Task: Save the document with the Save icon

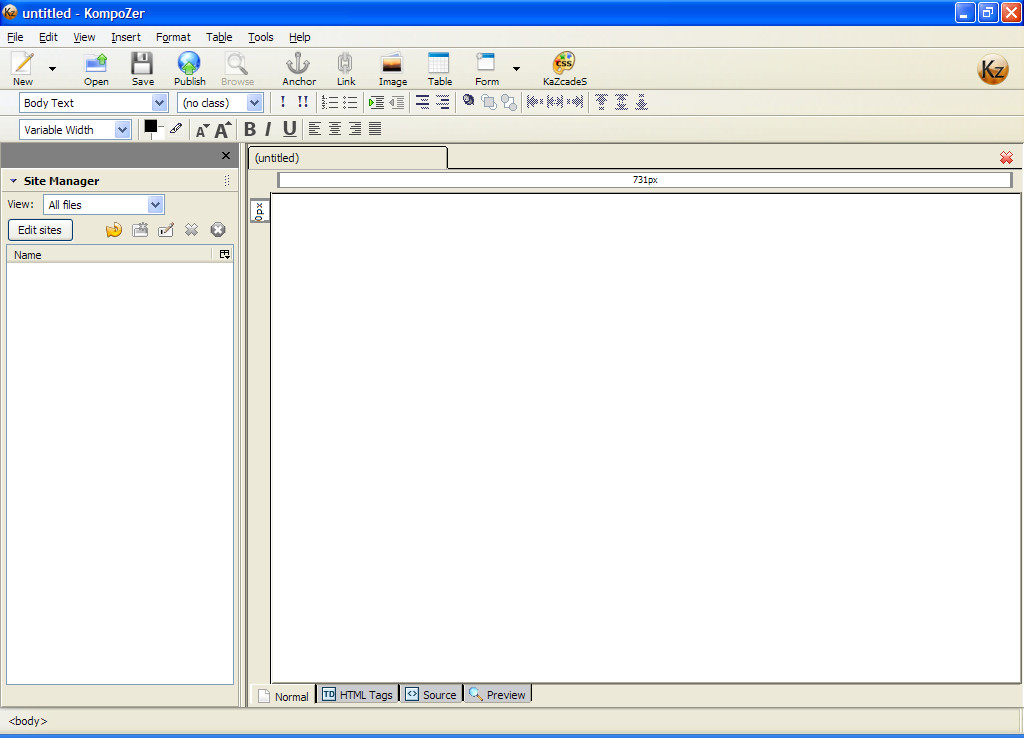Action: point(142,63)
